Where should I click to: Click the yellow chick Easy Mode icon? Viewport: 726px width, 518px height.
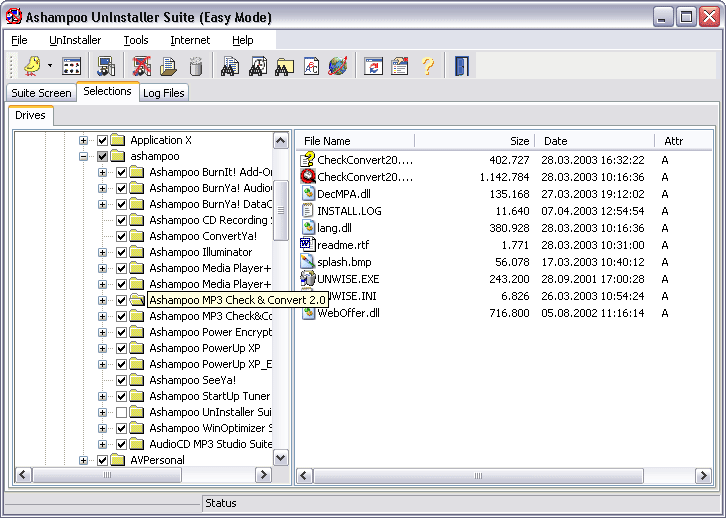(32, 66)
